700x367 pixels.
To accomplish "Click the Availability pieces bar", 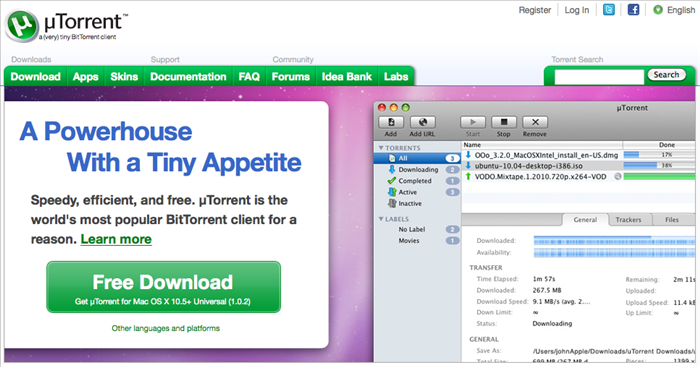I will [614, 253].
